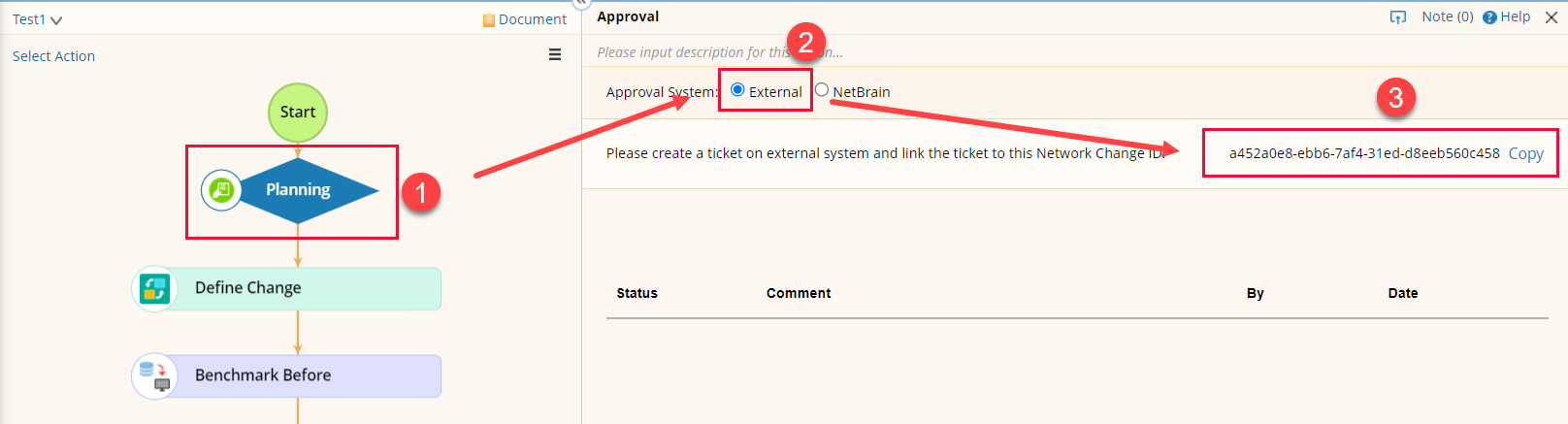The width and height of the screenshot is (1568, 424).
Task: Open the Select Action dropdown
Action: [53, 56]
